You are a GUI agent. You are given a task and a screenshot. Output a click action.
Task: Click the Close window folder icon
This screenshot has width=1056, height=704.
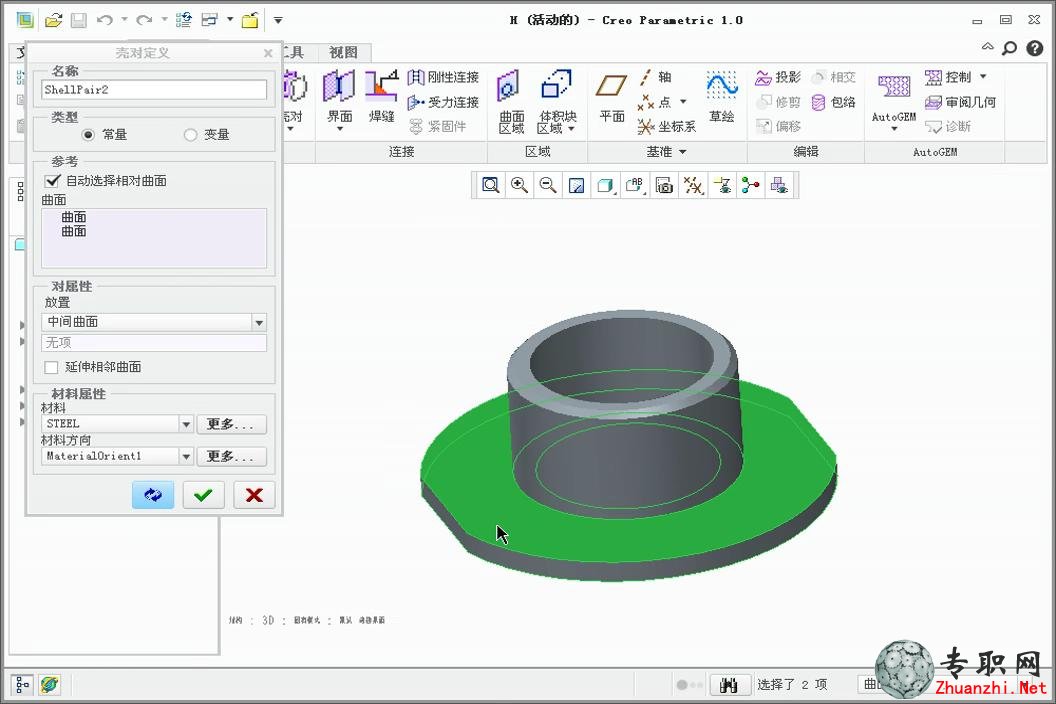pyautogui.click(x=251, y=20)
